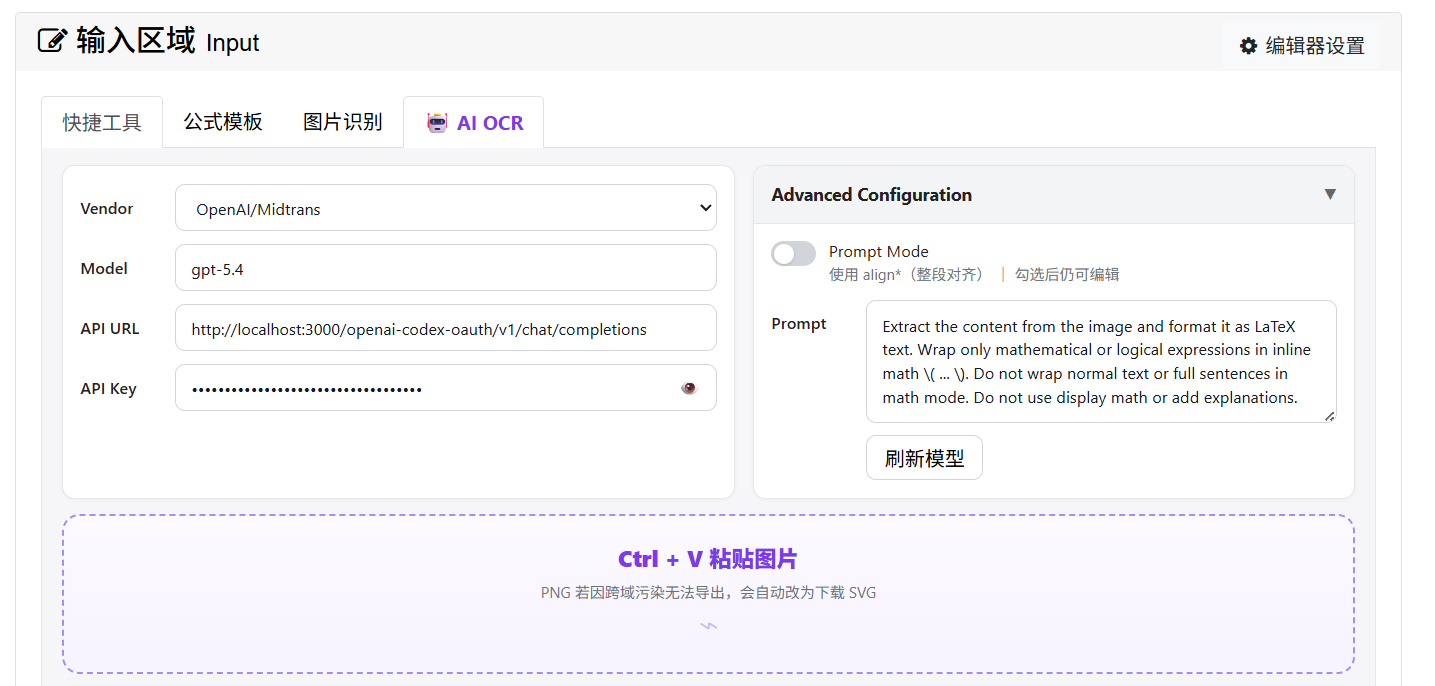1435x686 pixels.
Task: Open the Vendor dropdown list
Action: point(445,208)
